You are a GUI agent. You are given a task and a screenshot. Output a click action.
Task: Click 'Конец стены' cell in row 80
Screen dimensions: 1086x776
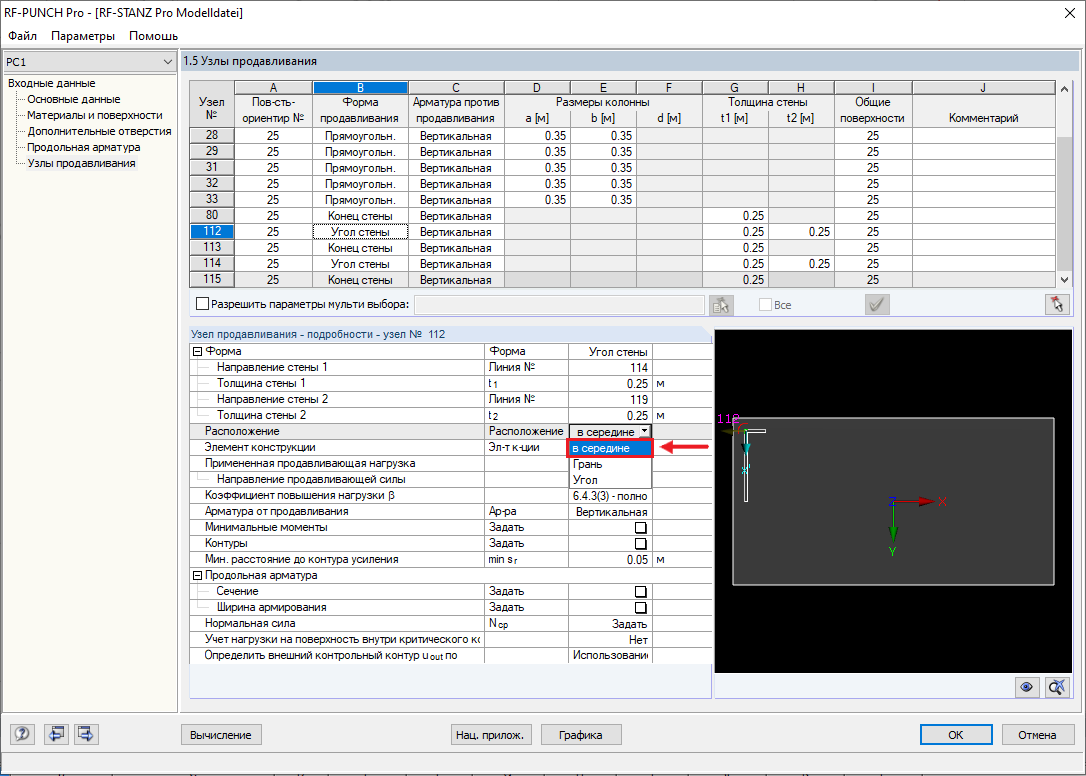tap(360, 215)
